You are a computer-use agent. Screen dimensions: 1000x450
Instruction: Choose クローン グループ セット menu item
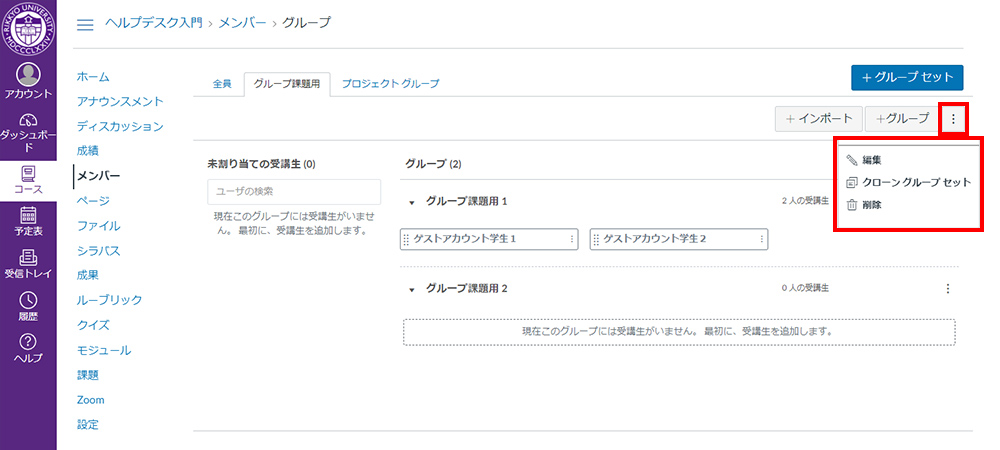point(916,182)
